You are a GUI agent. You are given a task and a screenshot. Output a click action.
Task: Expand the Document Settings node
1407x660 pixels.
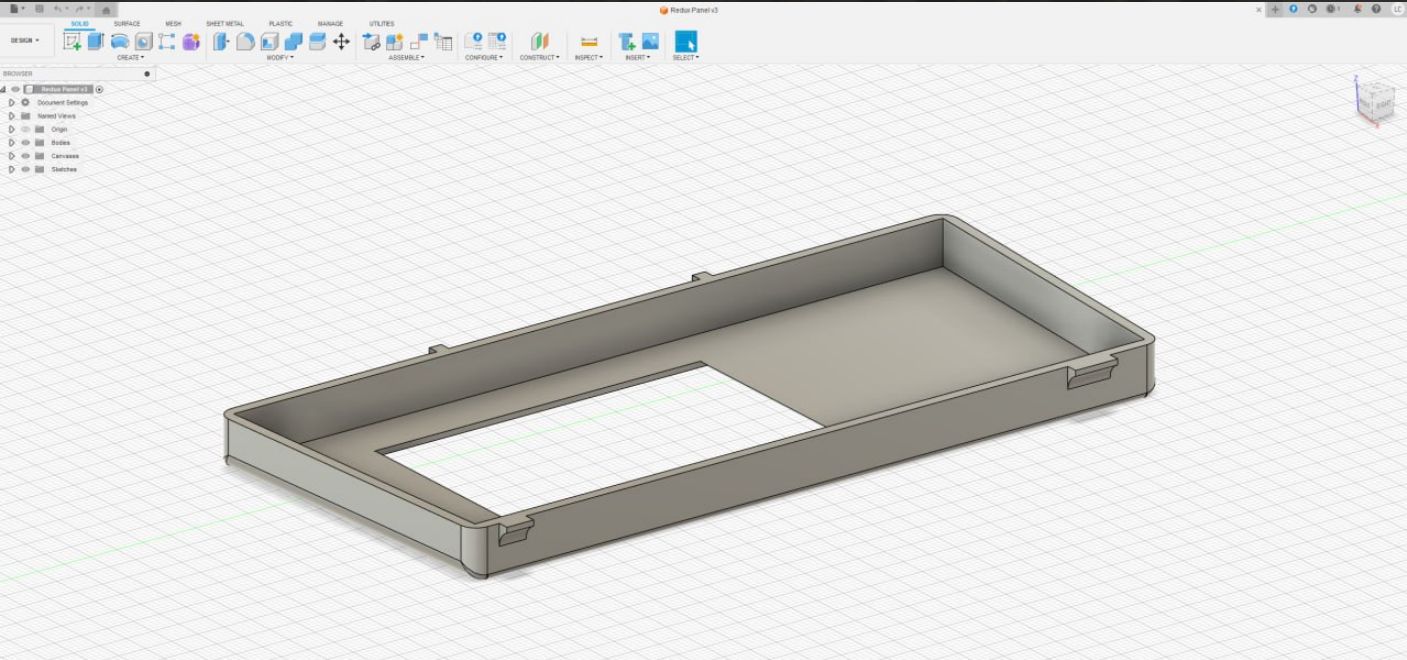coord(12,103)
